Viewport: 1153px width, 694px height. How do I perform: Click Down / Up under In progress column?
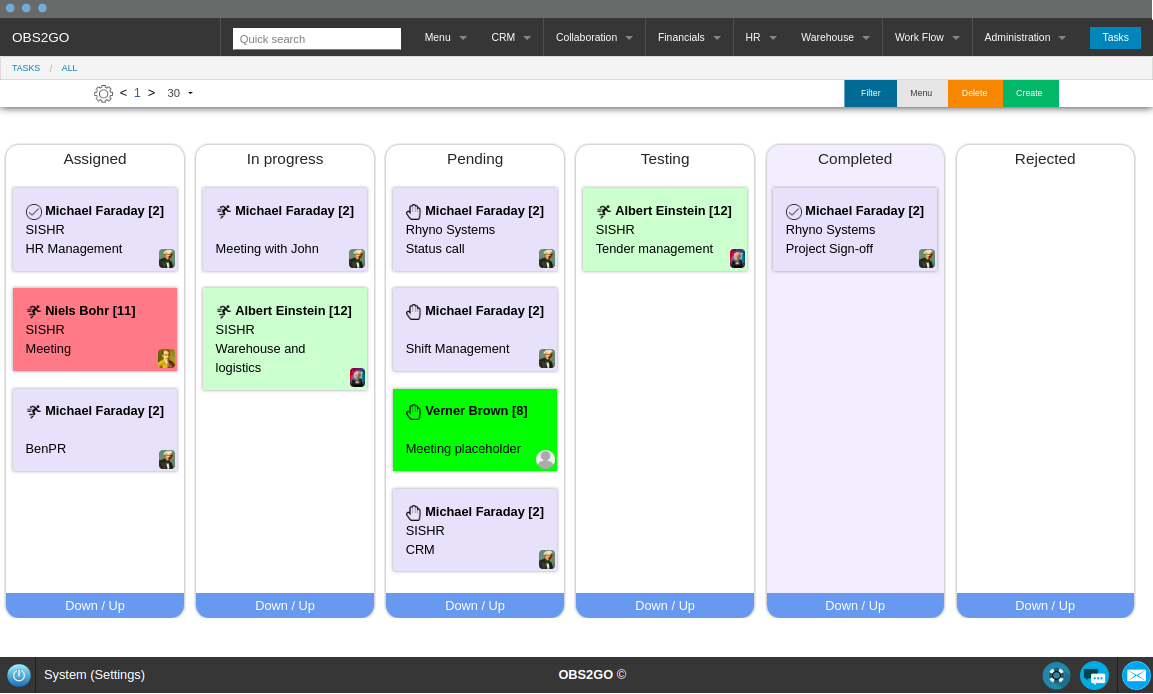coord(285,606)
